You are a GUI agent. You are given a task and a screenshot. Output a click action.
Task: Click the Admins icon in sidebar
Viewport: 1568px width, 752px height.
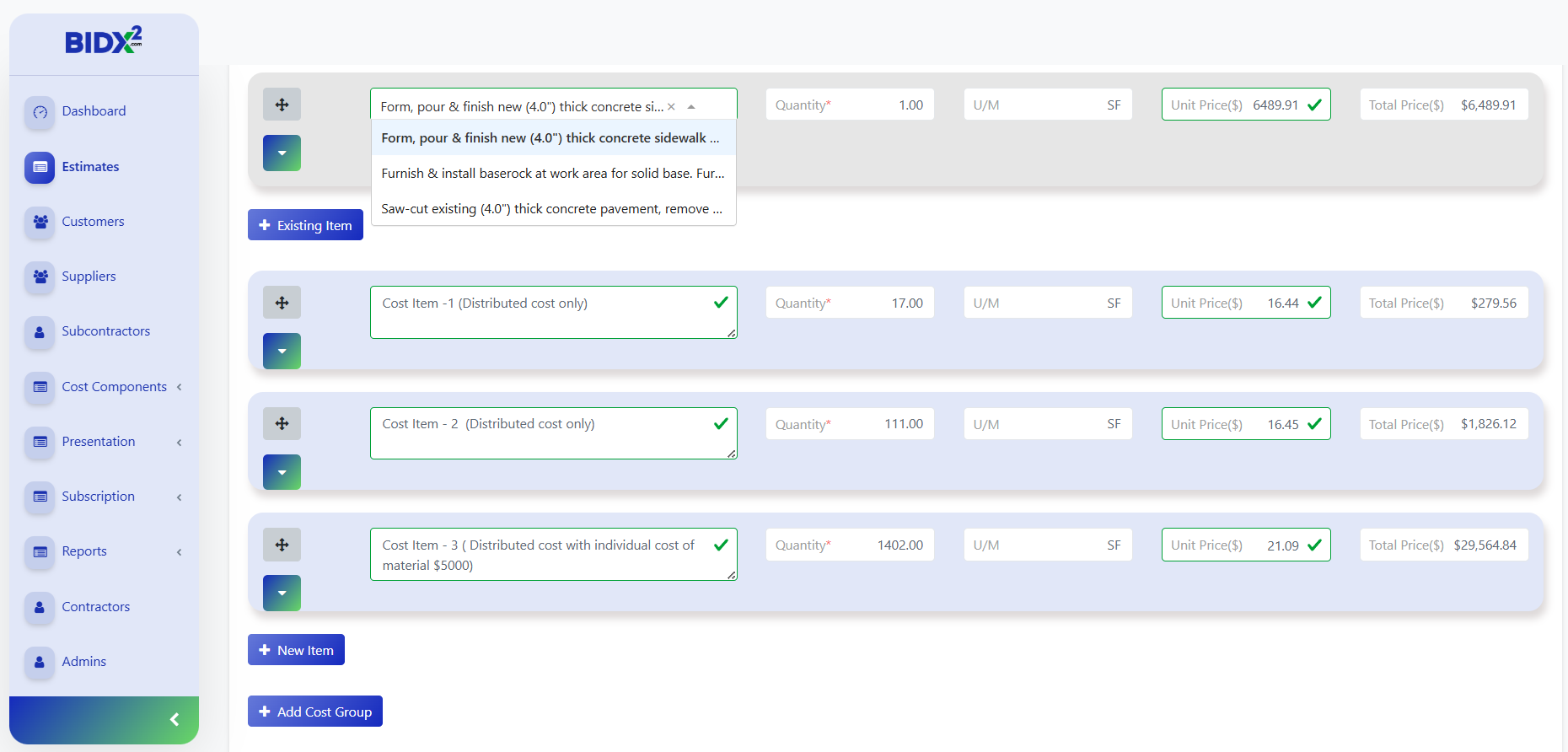click(40, 663)
